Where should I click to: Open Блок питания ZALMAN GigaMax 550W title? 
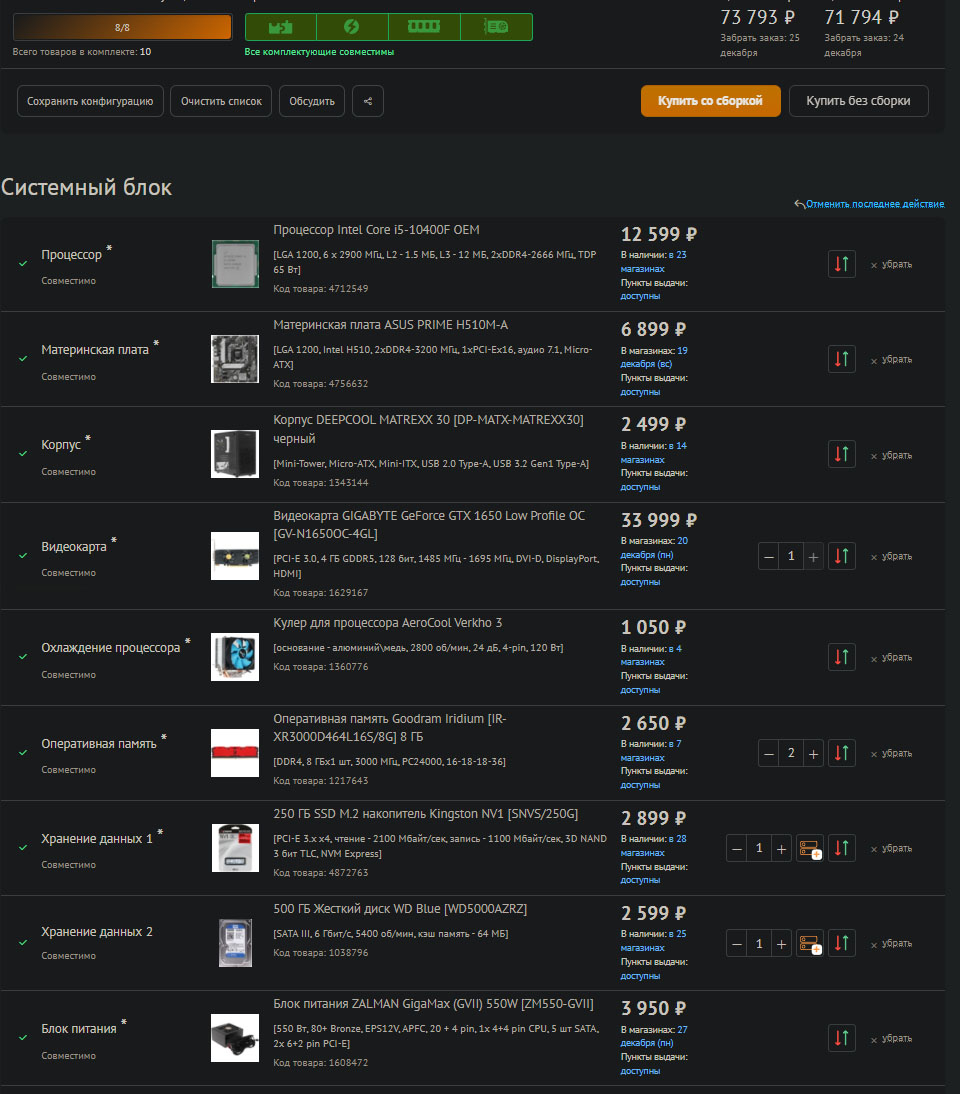click(433, 1004)
